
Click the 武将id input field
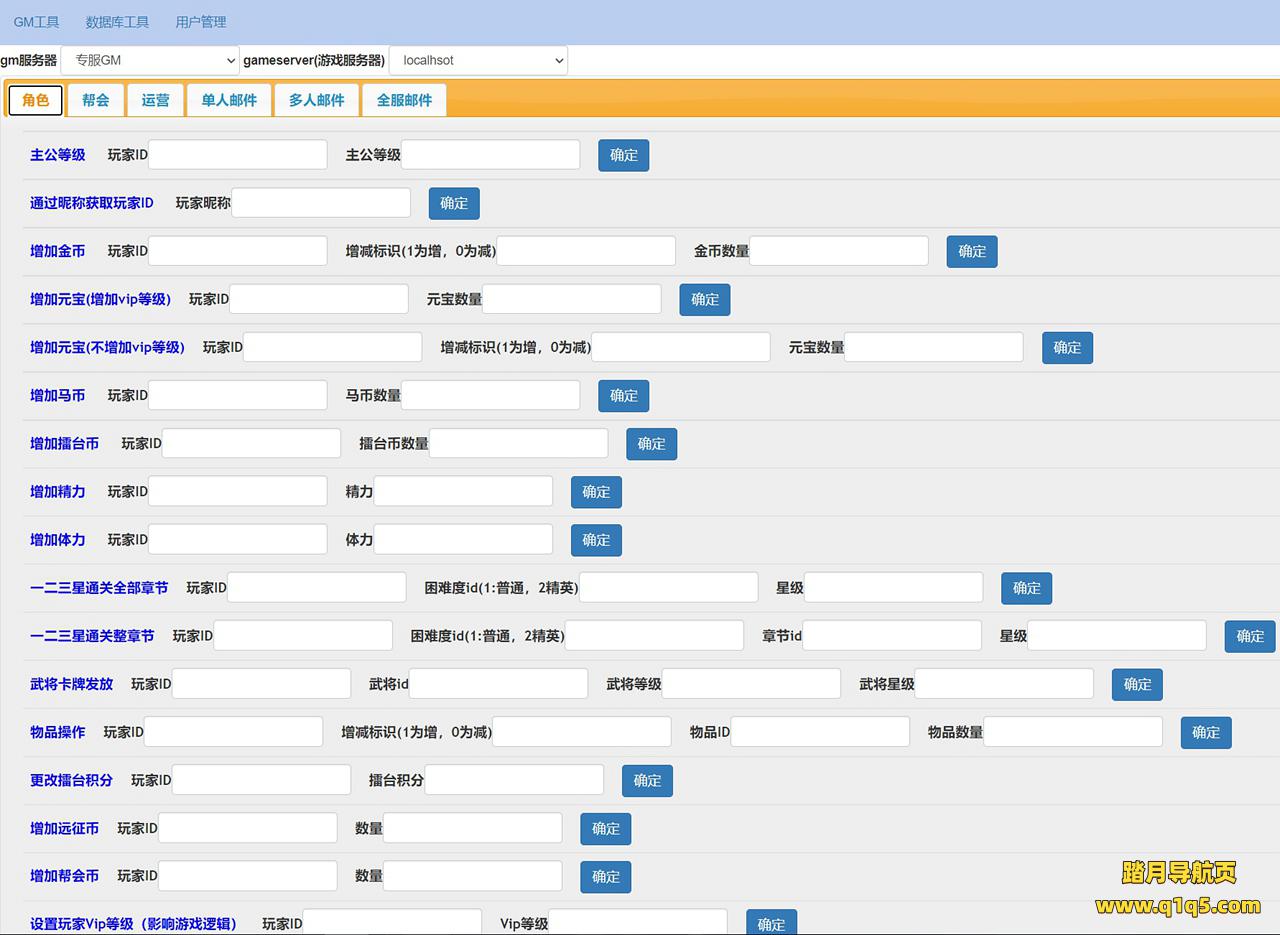pyautogui.click(x=498, y=684)
